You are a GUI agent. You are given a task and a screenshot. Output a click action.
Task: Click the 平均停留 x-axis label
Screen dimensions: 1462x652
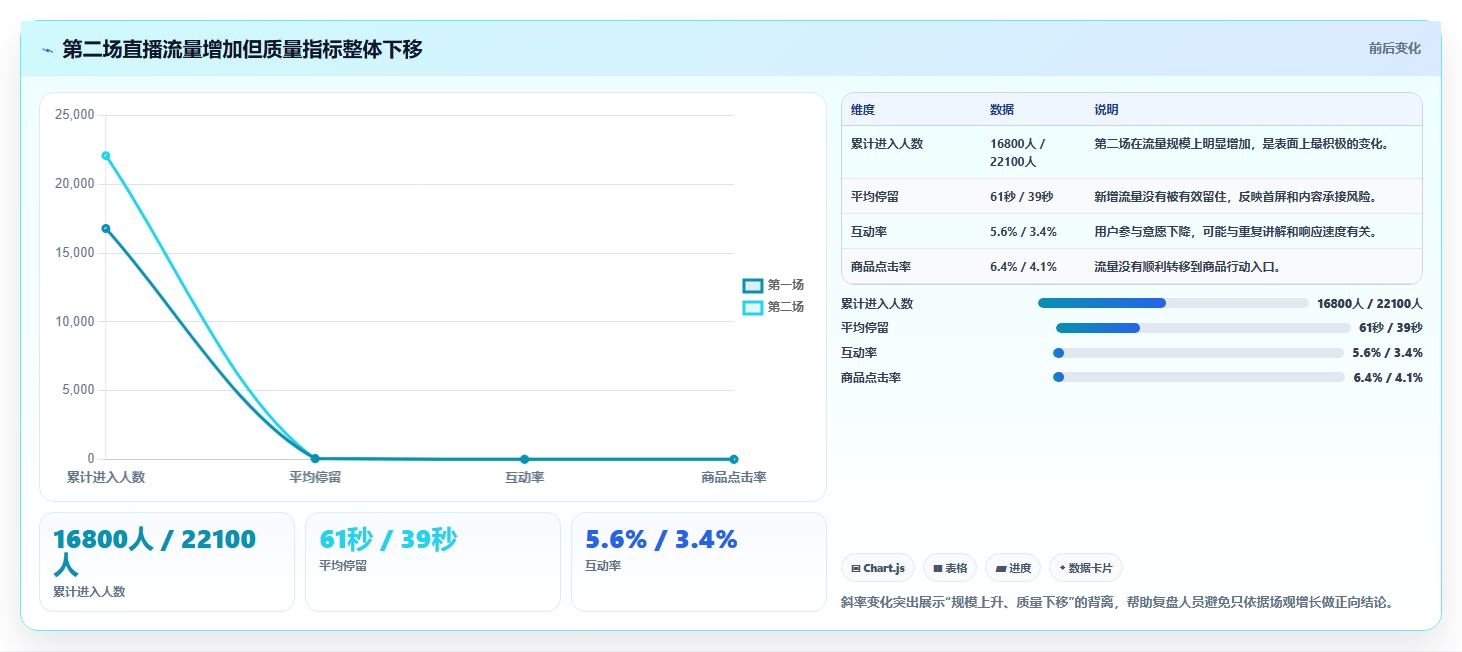(315, 477)
